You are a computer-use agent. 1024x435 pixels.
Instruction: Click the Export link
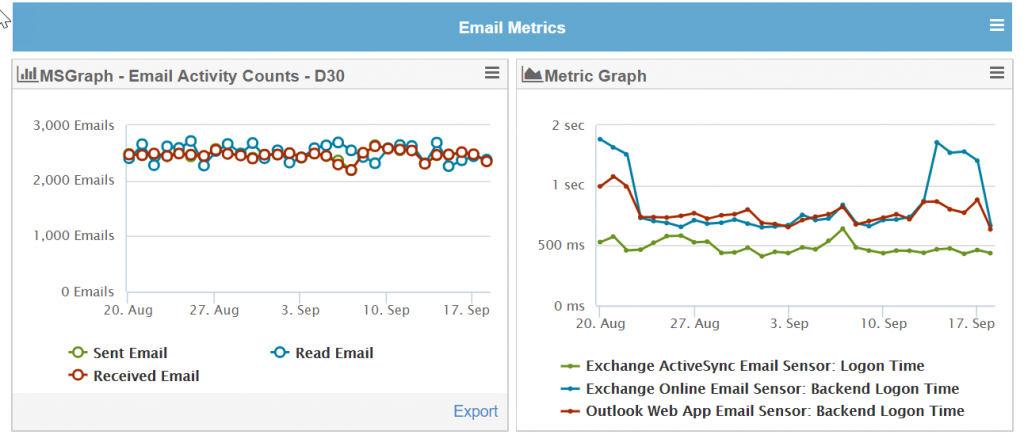[x=475, y=411]
